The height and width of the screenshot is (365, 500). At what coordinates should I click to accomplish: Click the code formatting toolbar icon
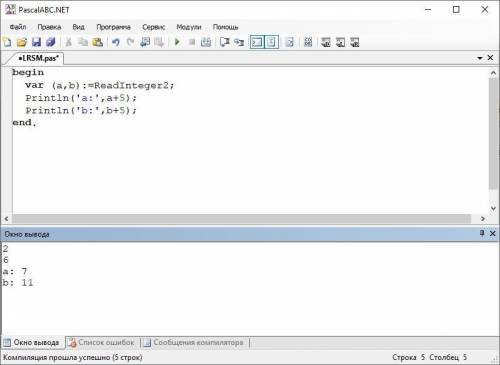(x=290, y=42)
